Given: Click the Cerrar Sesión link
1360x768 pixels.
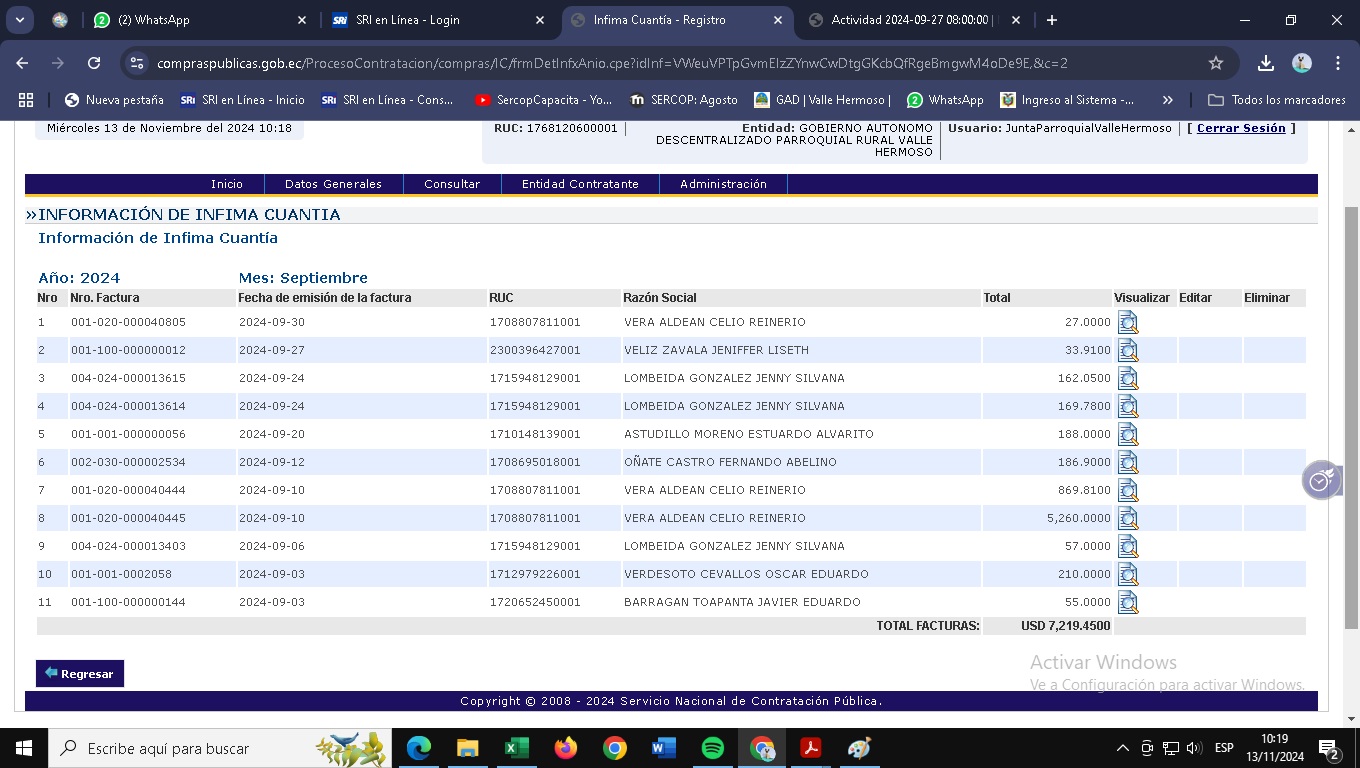Looking at the screenshot, I should click(x=1241, y=128).
